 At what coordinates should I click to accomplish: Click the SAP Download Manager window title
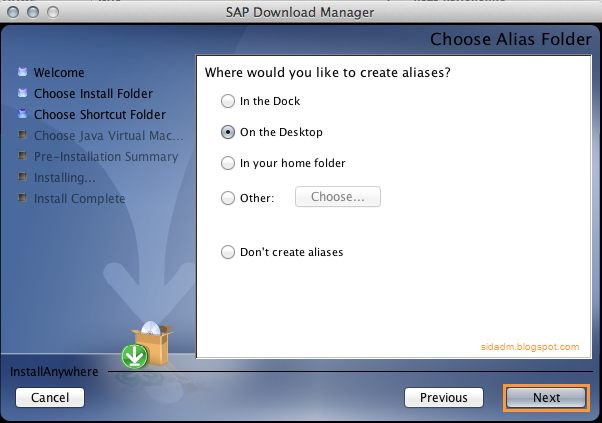click(x=300, y=12)
